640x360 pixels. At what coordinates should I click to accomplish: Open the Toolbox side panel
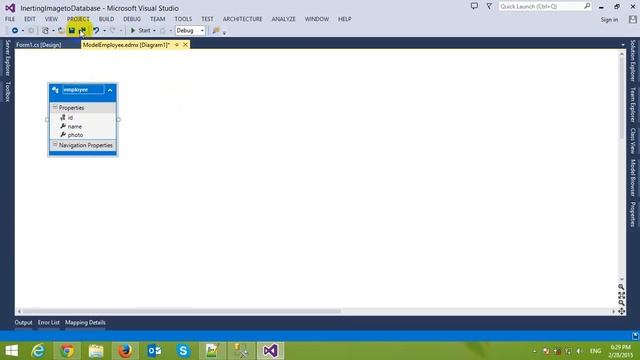(x=7, y=91)
